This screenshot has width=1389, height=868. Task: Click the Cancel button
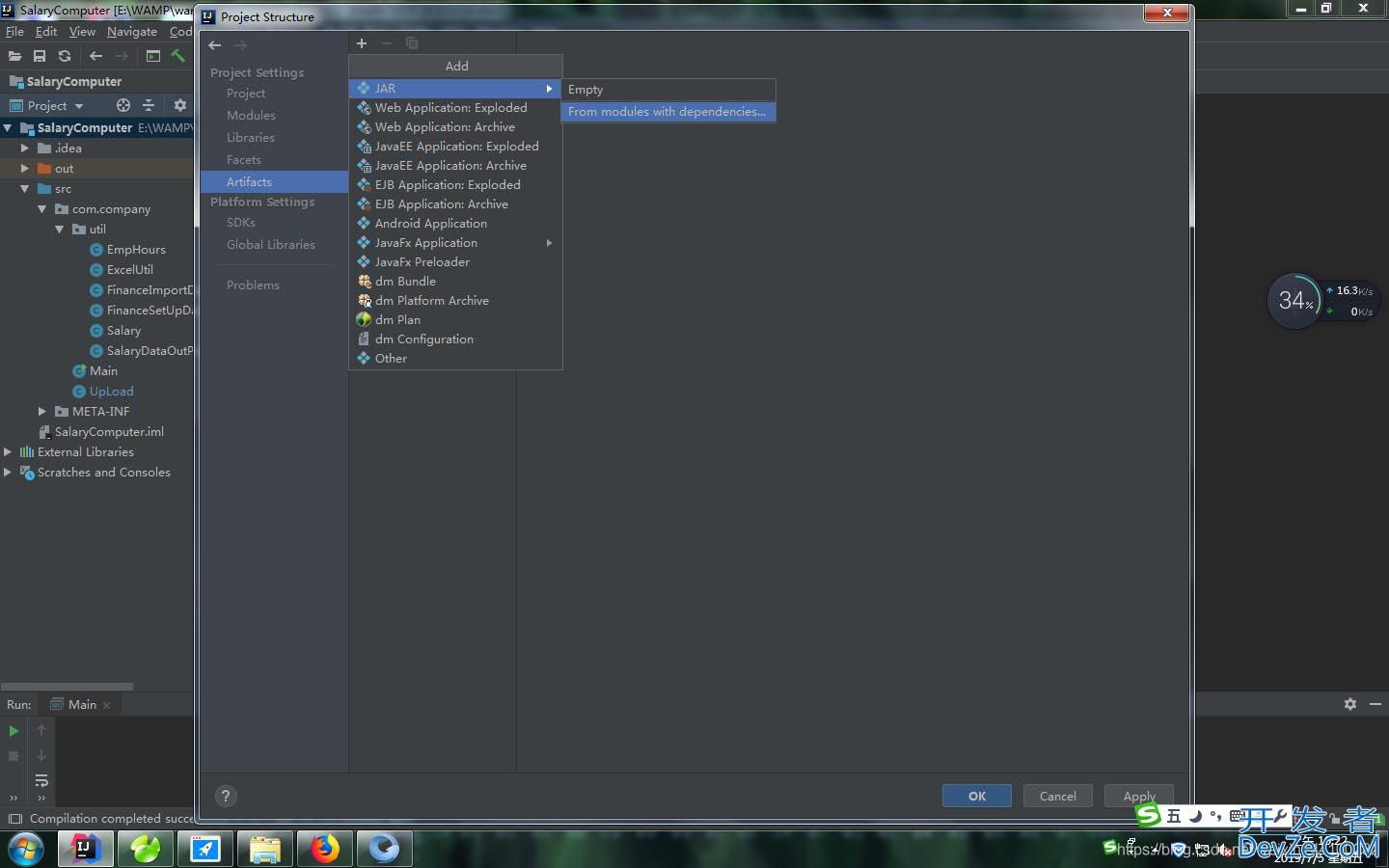point(1058,796)
